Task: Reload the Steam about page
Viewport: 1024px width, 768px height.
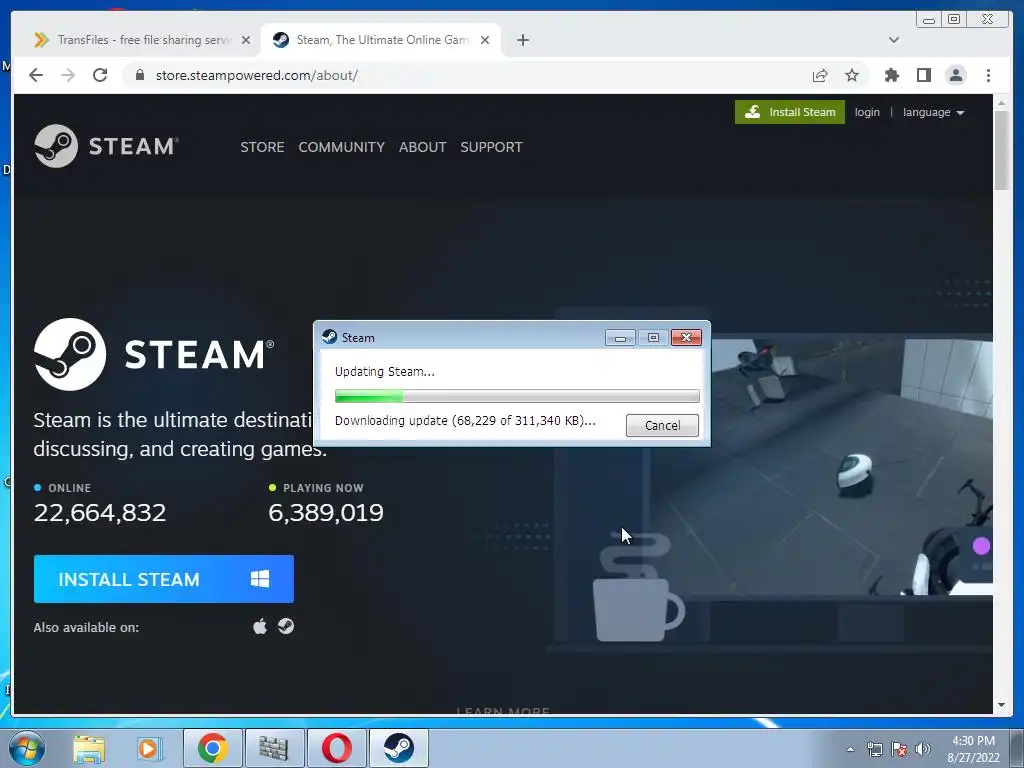Action: (100, 75)
